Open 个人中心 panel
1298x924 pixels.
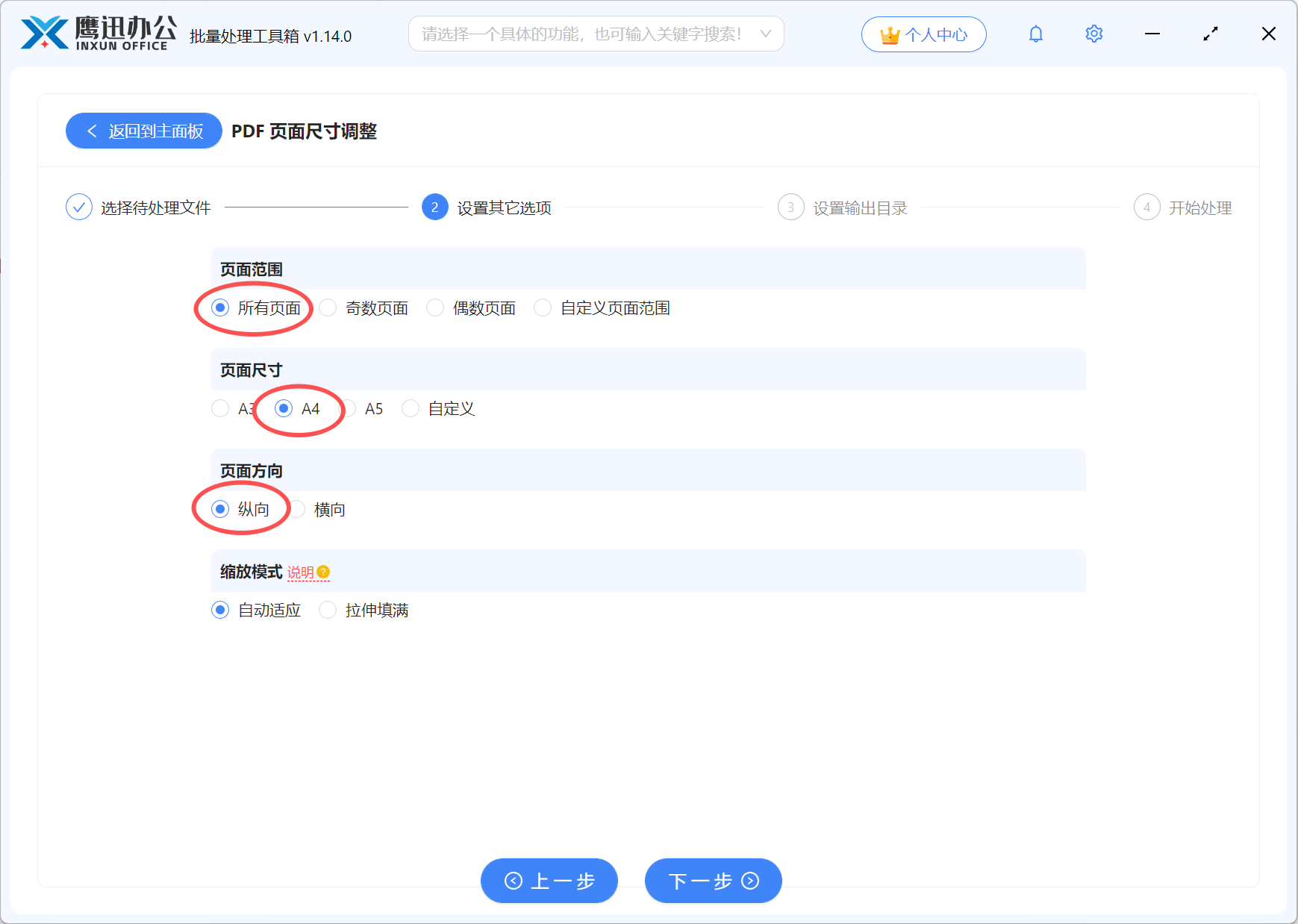(x=923, y=34)
